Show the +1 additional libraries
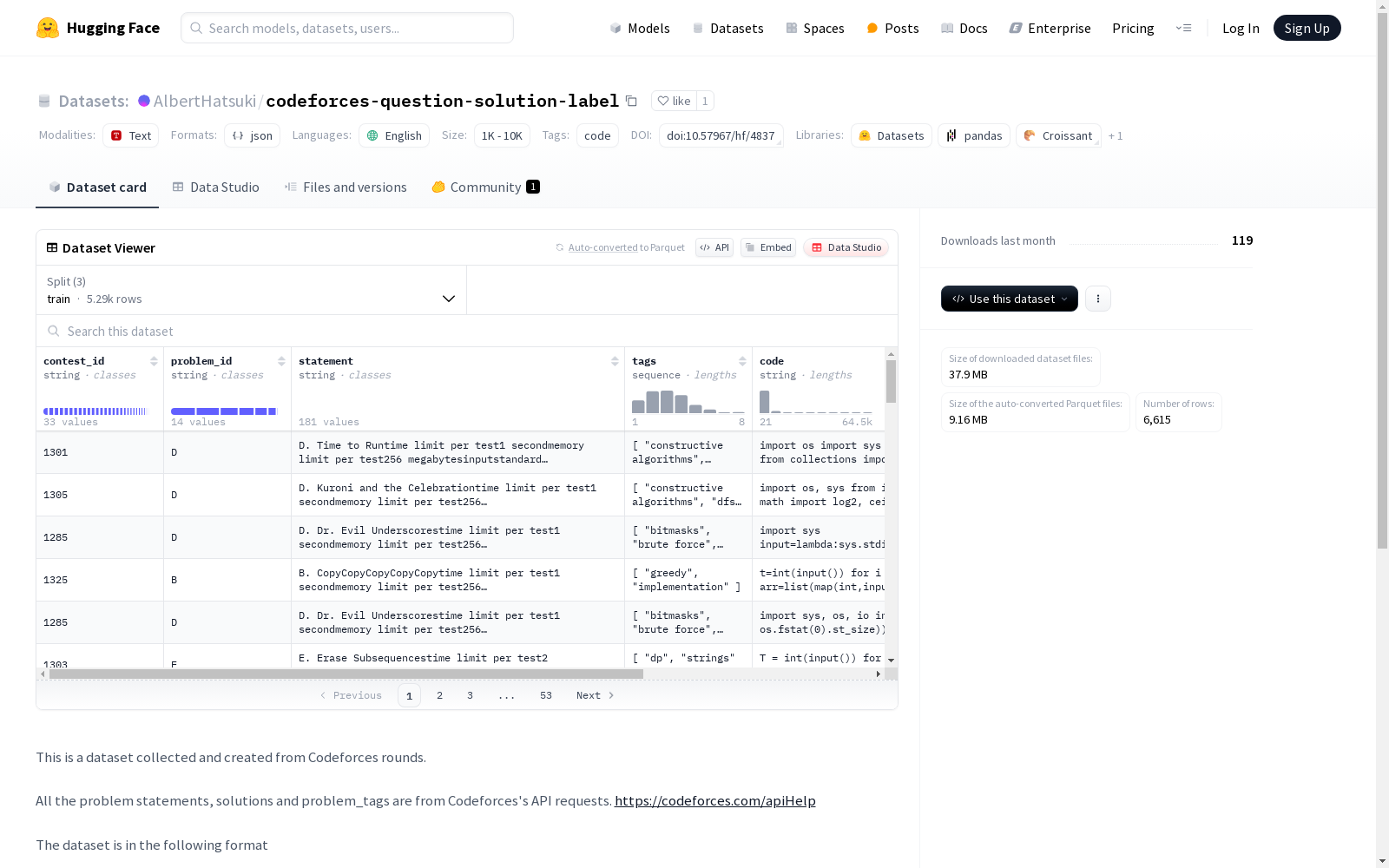The height and width of the screenshot is (868, 1389). click(x=1116, y=135)
